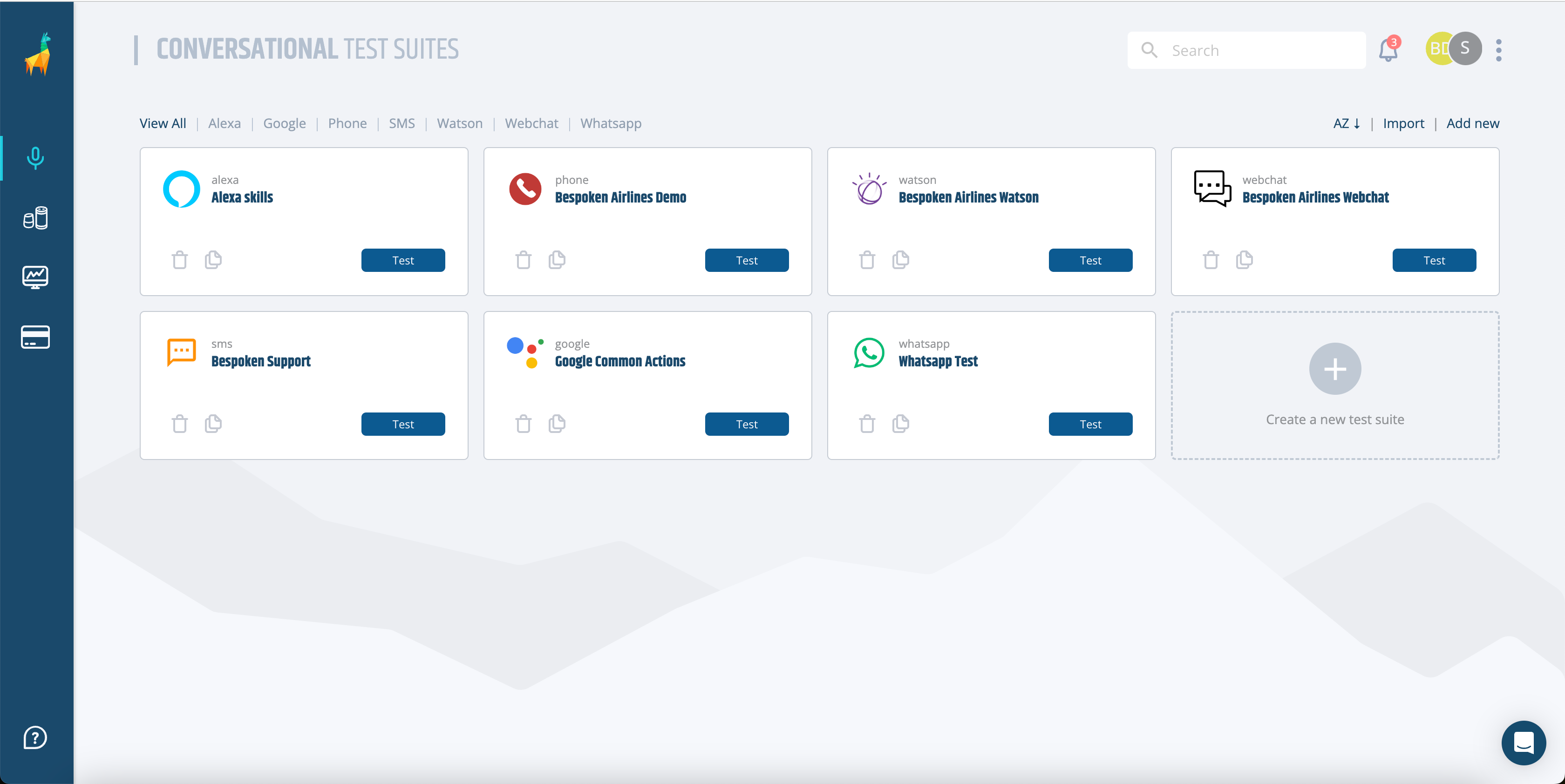
Task: Click the Add new link
Action: (x=1473, y=123)
